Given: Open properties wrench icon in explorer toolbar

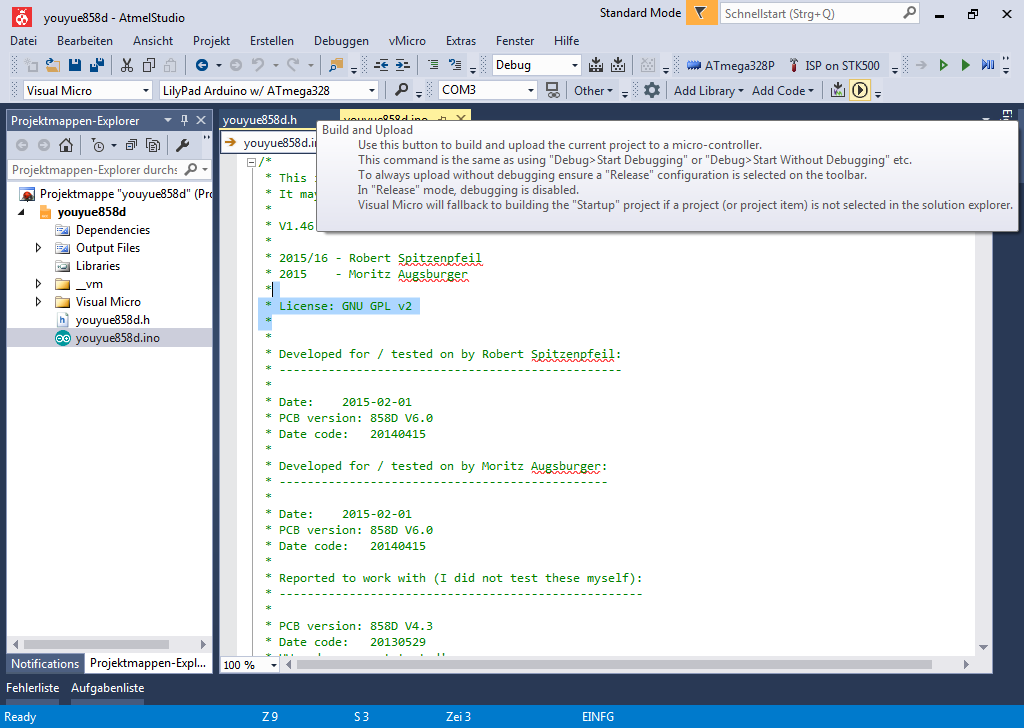Looking at the screenshot, I should [x=182, y=145].
